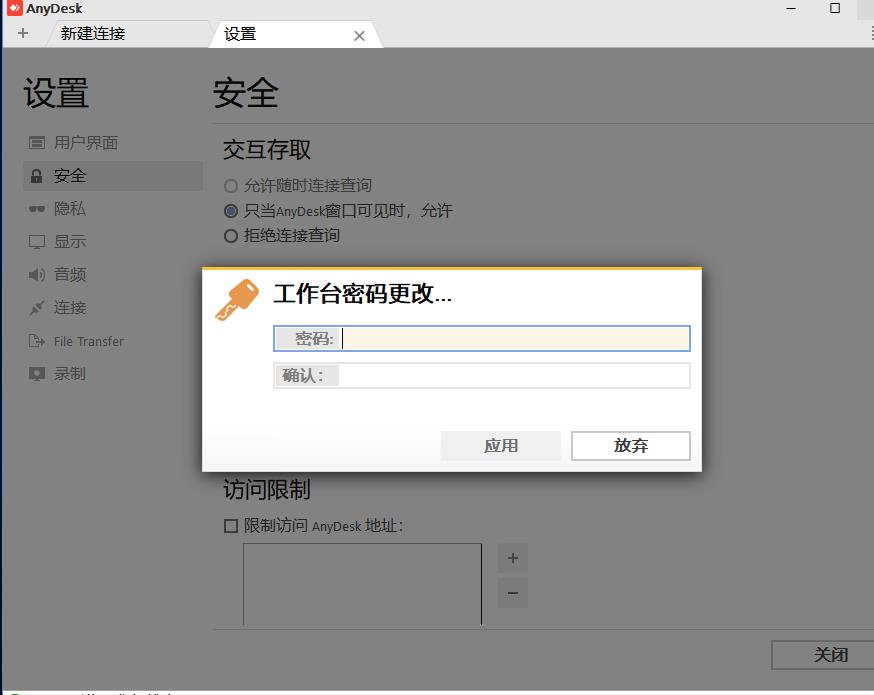Open 连接 settings section
The height and width of the screenshot is (695, 874).
click(113, 308)
